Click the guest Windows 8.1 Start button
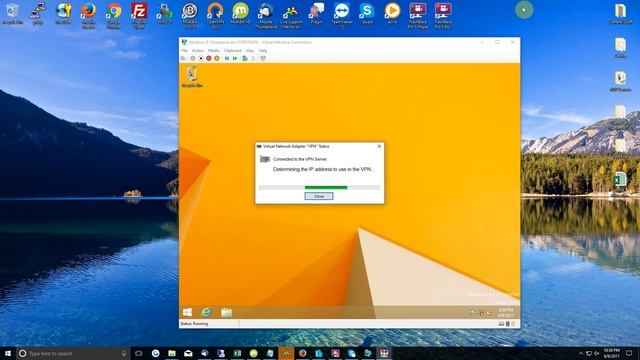This screenshot has height=360, width=640. click(x=187, y=312)
